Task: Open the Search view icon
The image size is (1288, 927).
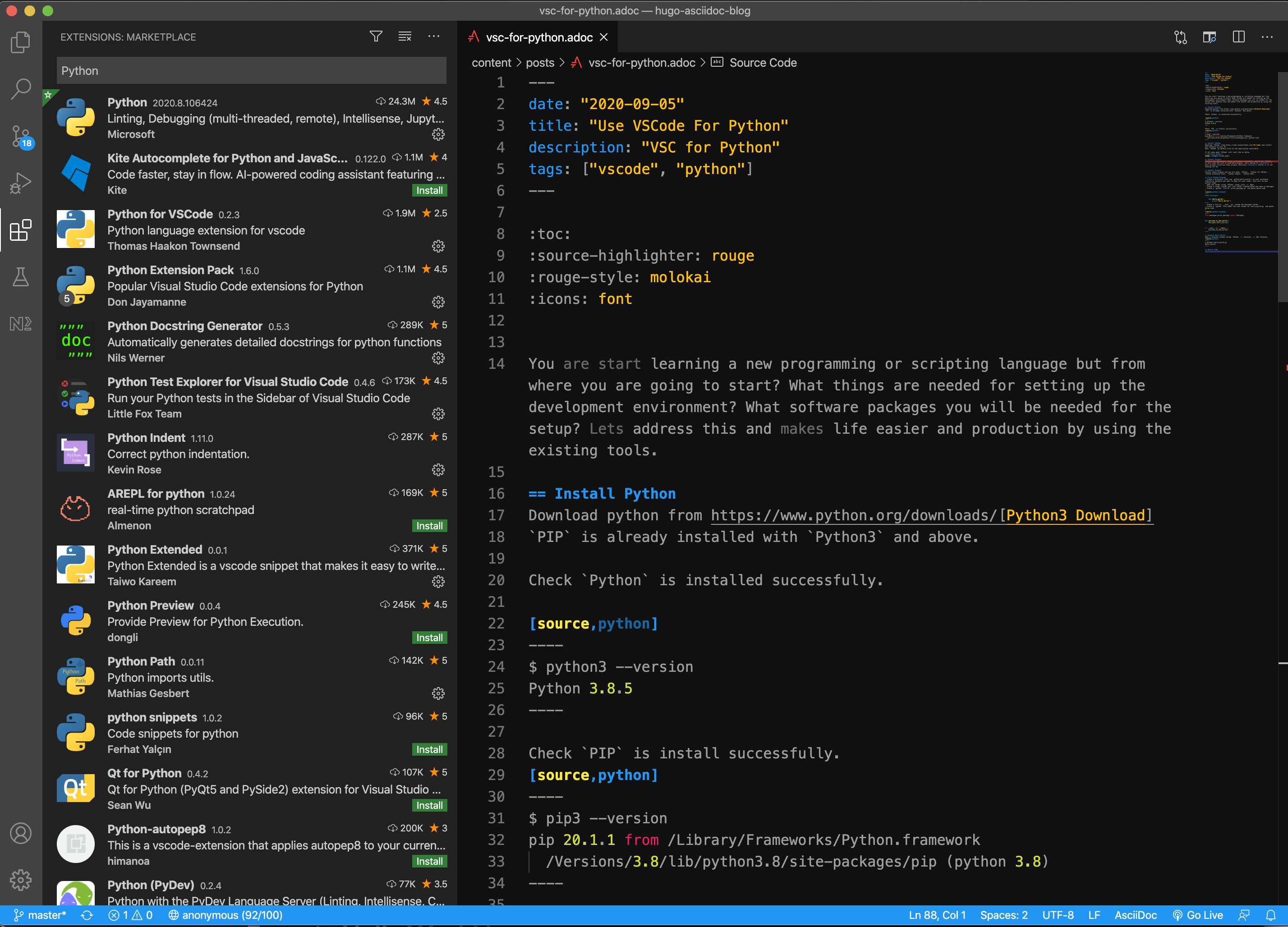Action: coord(20,89)
